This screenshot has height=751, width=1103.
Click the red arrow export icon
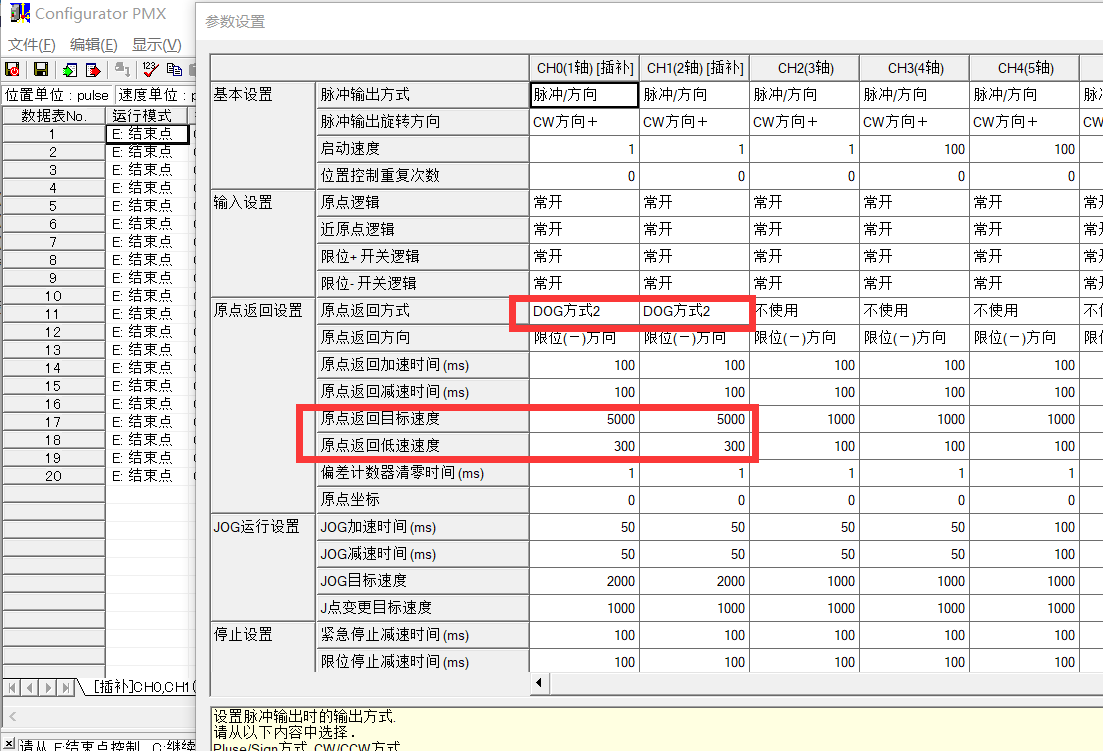[93, 69]
